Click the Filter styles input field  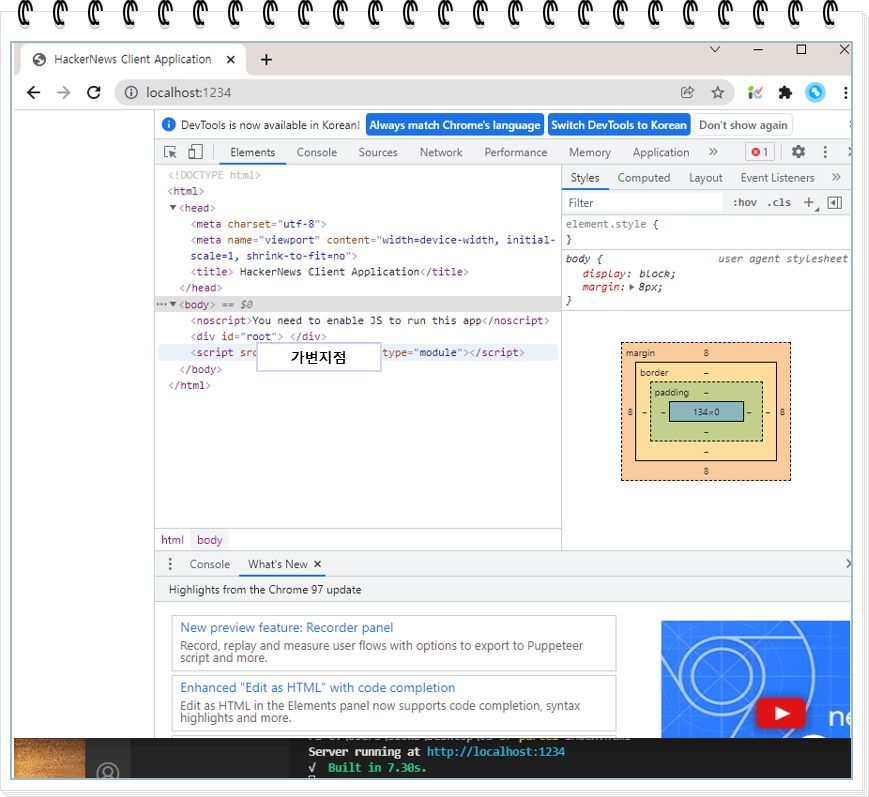click(643, 203)
